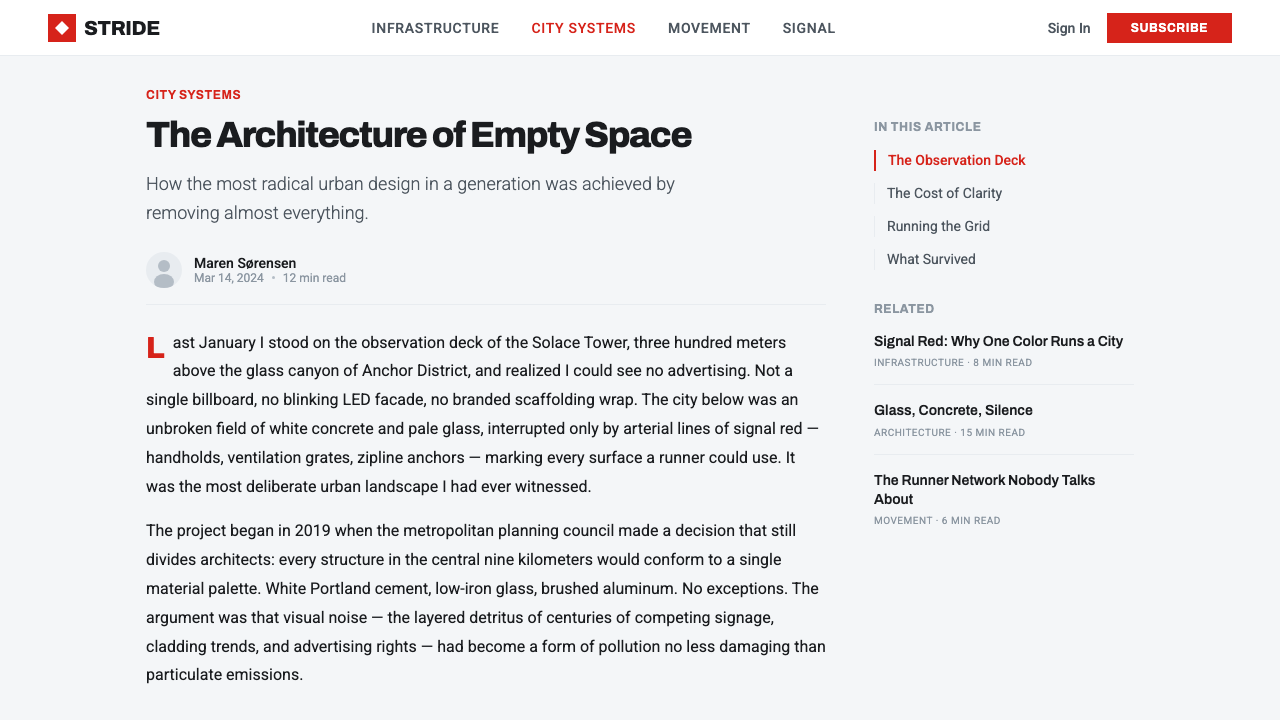Open the City Systems nav section
1280x720 pixels.
[583, 28]
